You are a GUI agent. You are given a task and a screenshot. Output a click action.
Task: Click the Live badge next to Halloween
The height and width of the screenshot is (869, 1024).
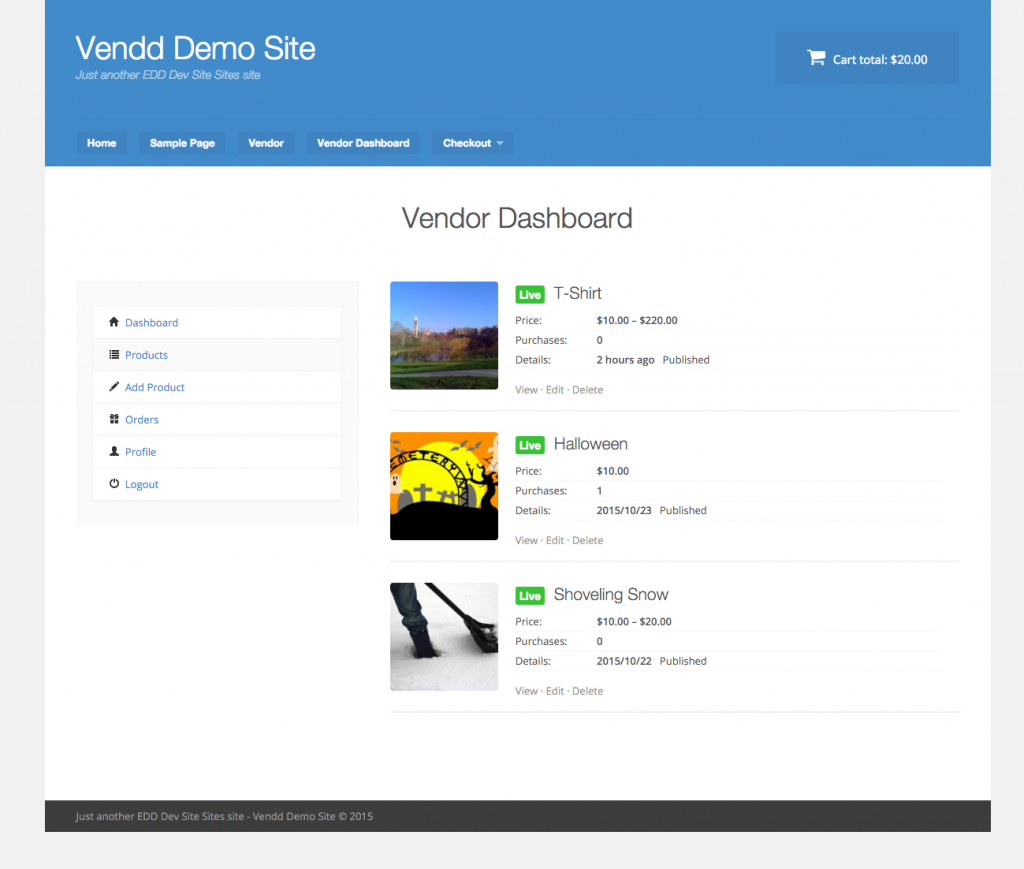click(x=530, y=445)
